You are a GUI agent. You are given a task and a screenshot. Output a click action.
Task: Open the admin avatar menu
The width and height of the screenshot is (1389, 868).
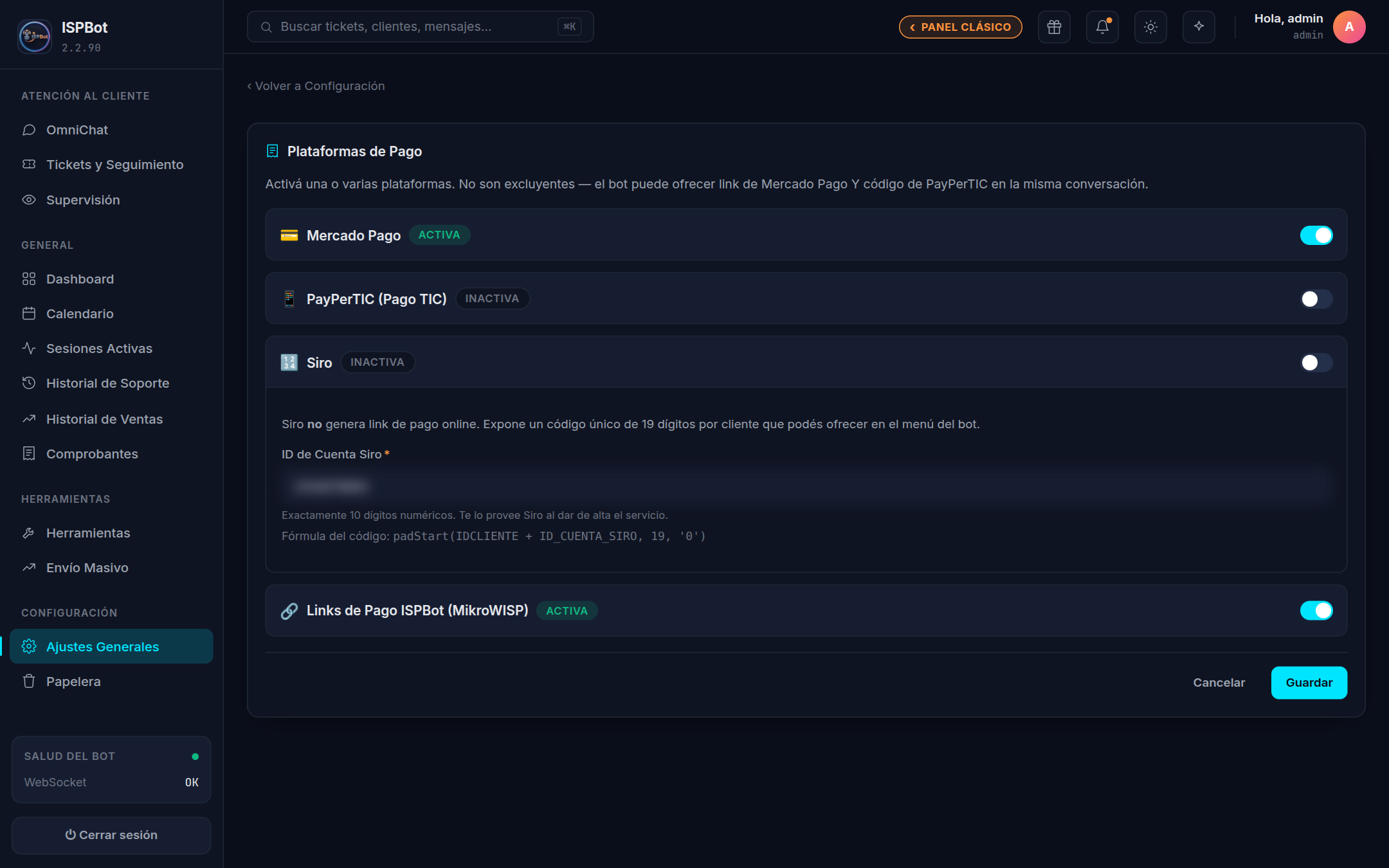(1349, 27)
